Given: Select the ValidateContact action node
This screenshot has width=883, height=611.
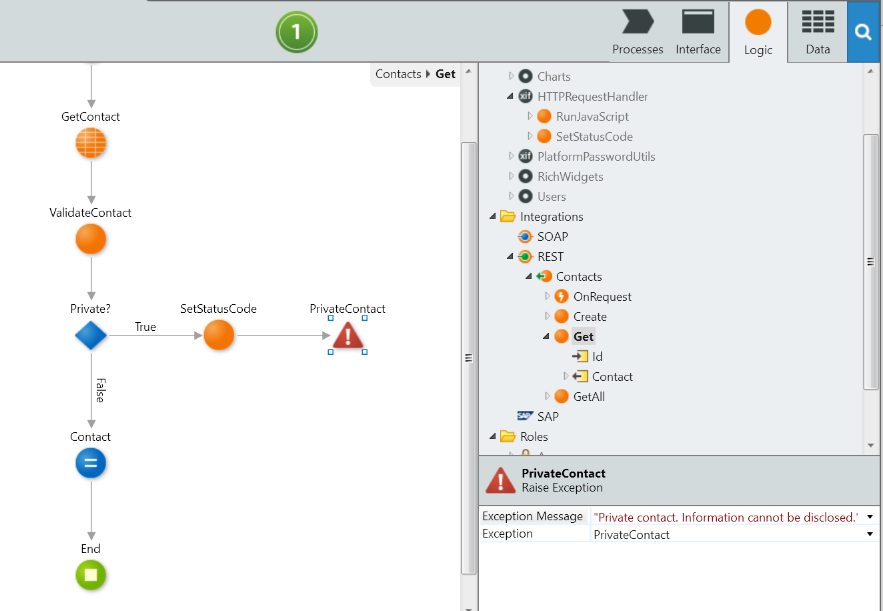Looking at the screenshot, I should click(91, 240).
